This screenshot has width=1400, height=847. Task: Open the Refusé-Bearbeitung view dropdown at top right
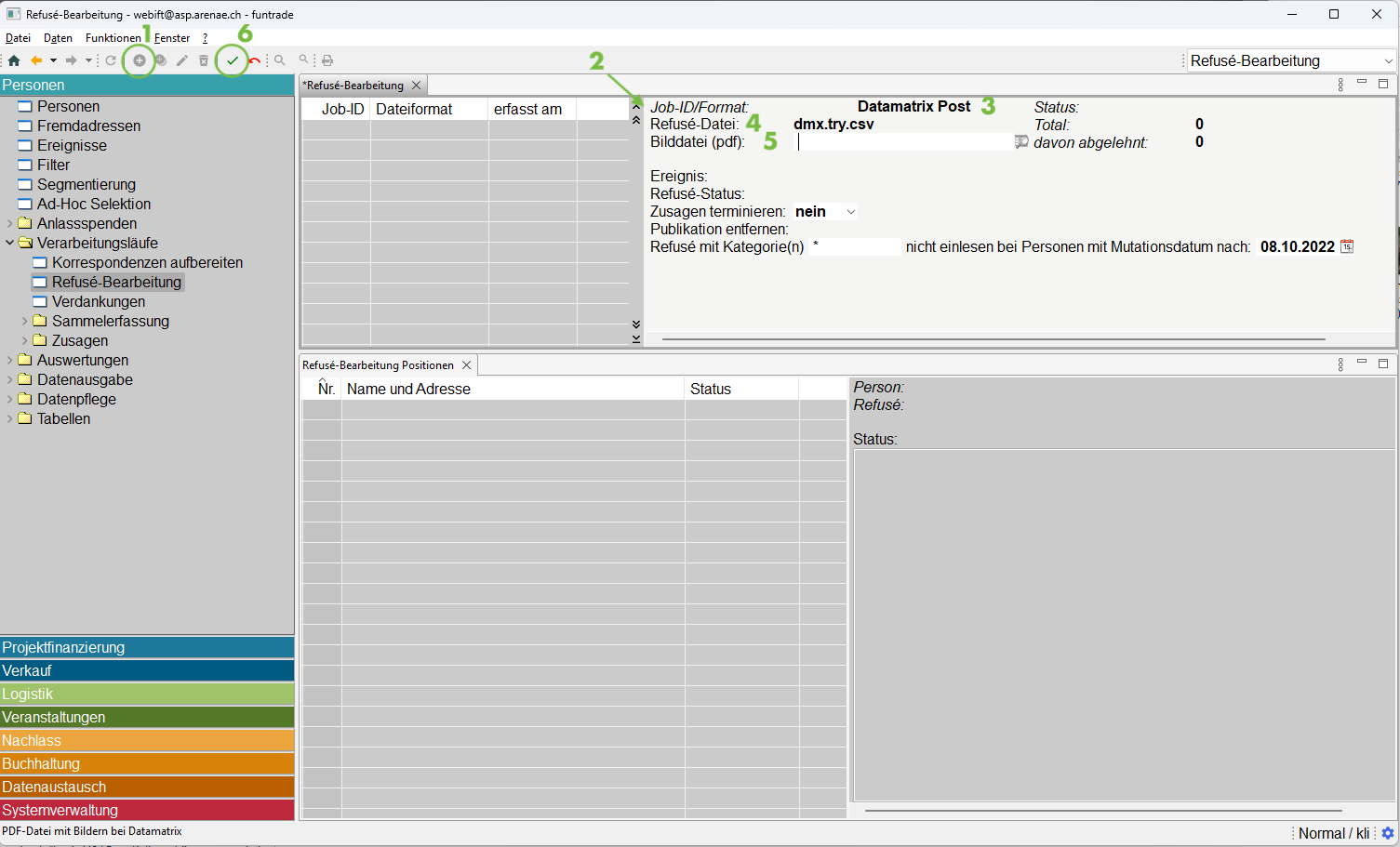[x=1388, y=61]
